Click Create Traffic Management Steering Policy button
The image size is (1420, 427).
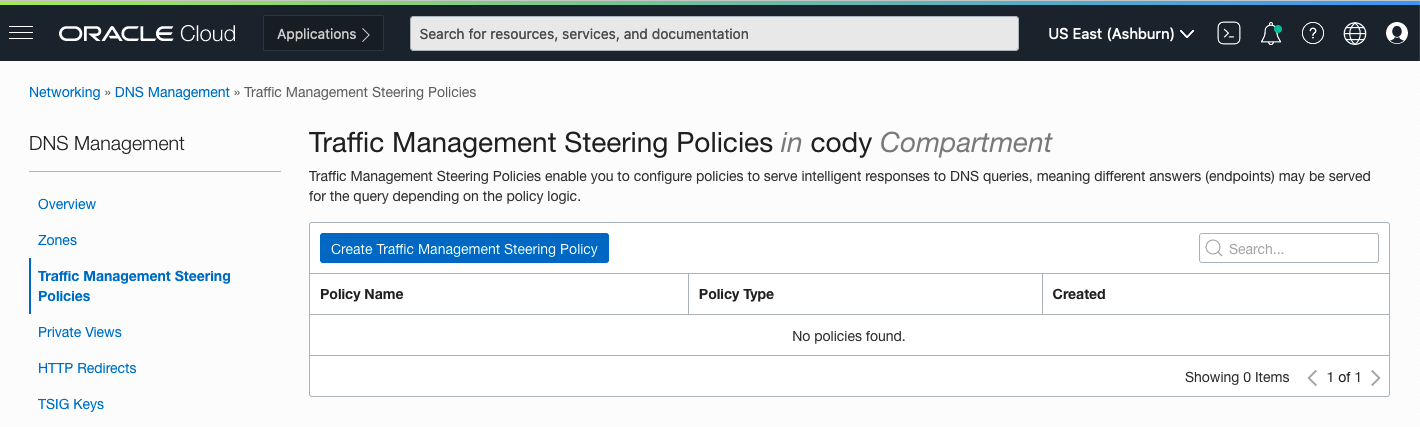click(464, 249)
